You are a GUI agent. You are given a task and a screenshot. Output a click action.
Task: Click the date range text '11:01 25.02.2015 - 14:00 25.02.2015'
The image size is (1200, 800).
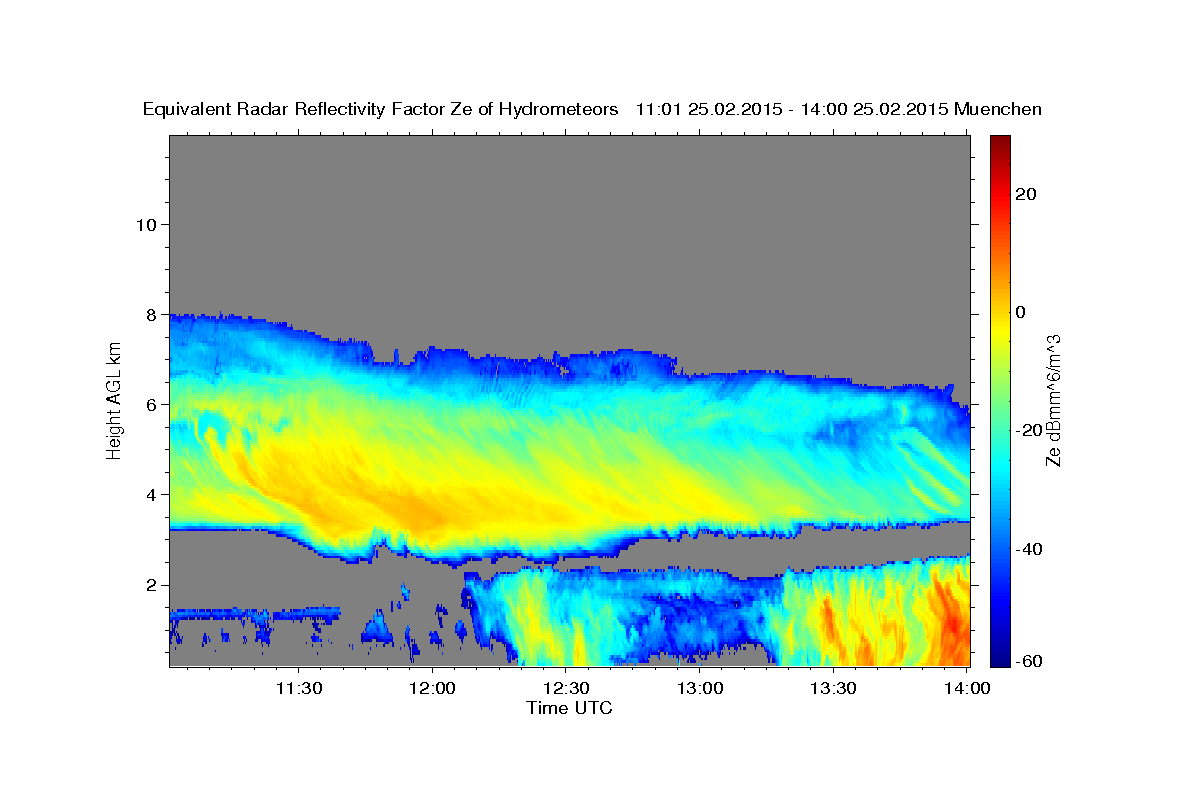coord(792,109)
